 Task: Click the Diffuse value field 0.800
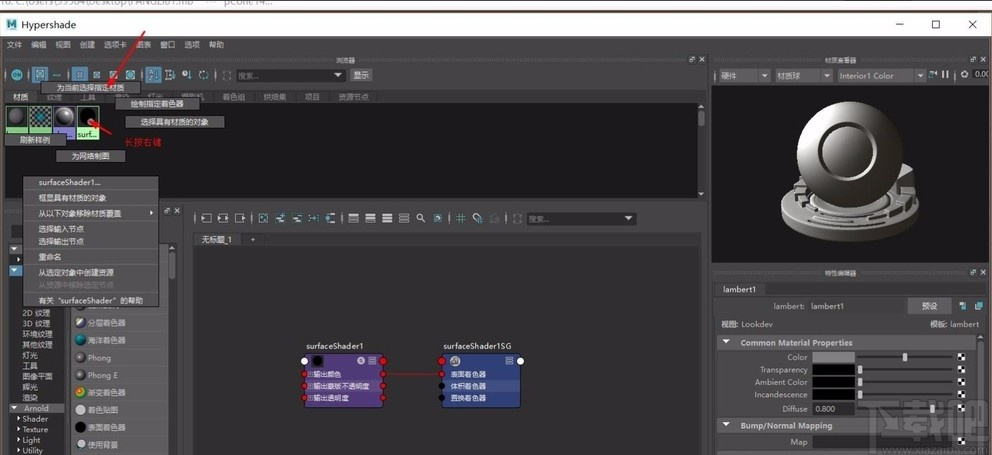coord(833,409)
